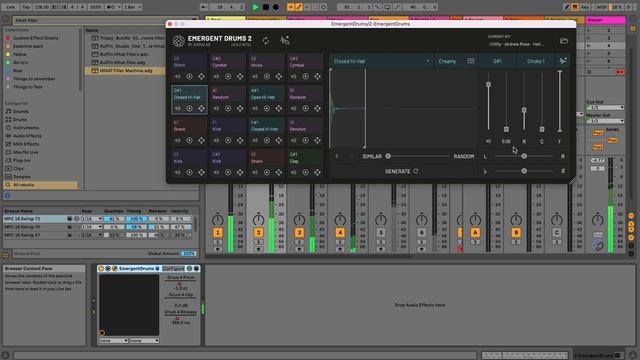Image resolution: width=640 pixels, height=360 pixels.
Task: Audition the C#2 Cymbal pad speaker icon
Action: point(216,76)
